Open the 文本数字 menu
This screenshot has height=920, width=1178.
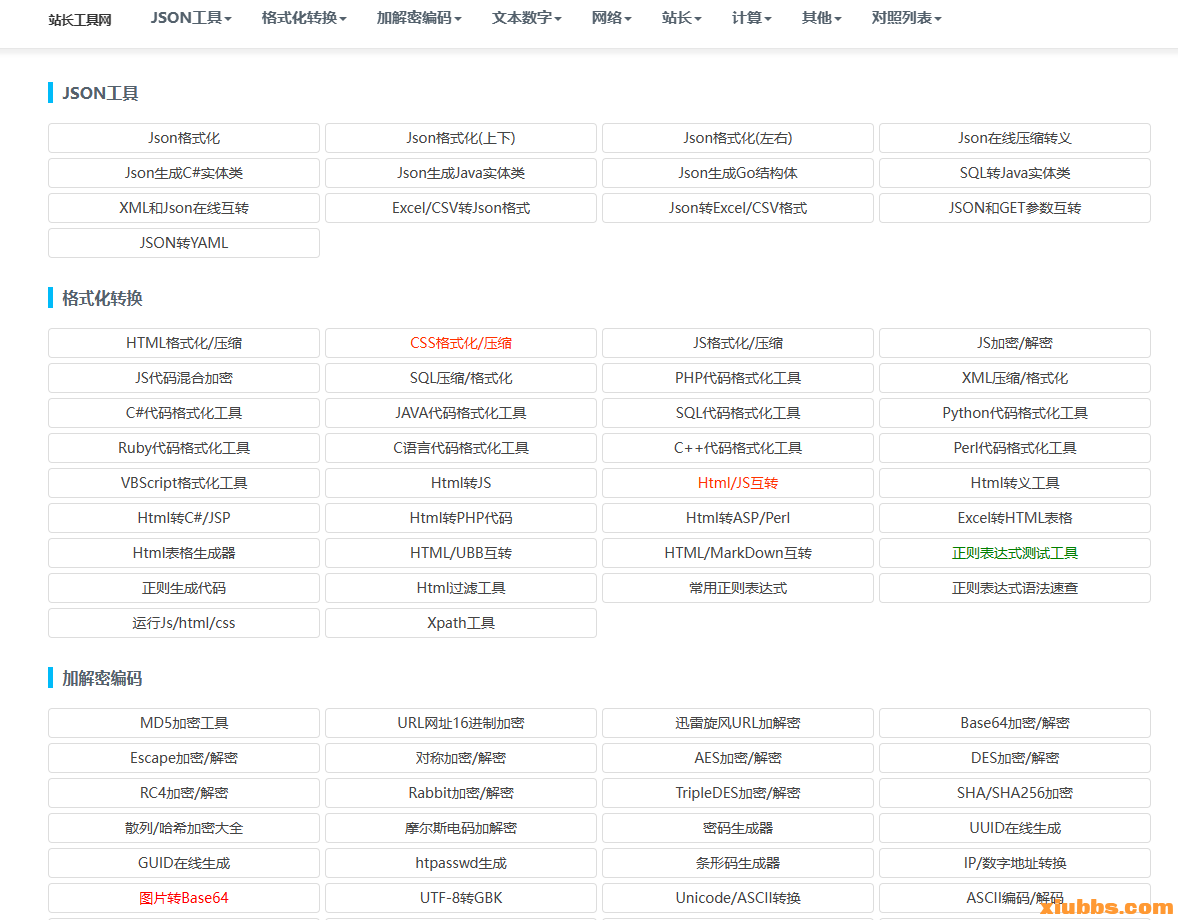[x=526, y=18]
